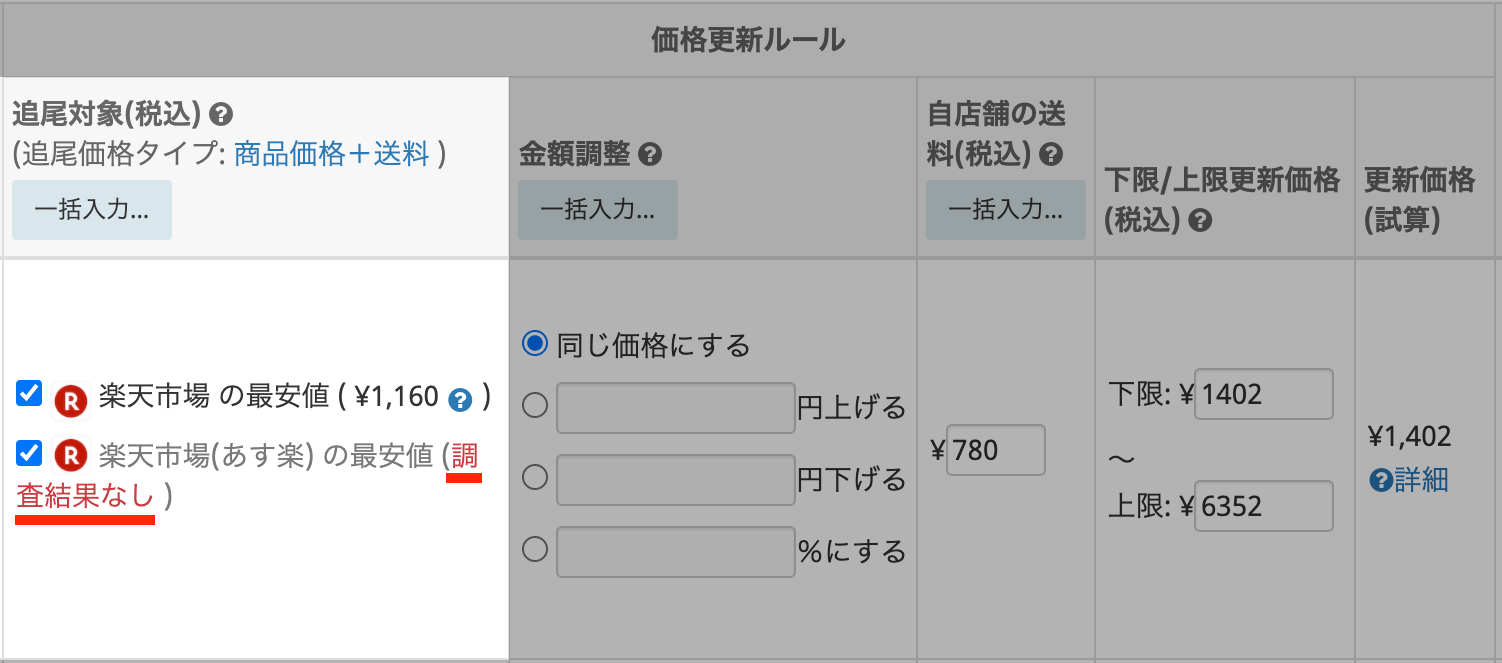Uncheck 楽天市場 の最安値 checkbox
The image size is (1502, 663).
(29, 394)
